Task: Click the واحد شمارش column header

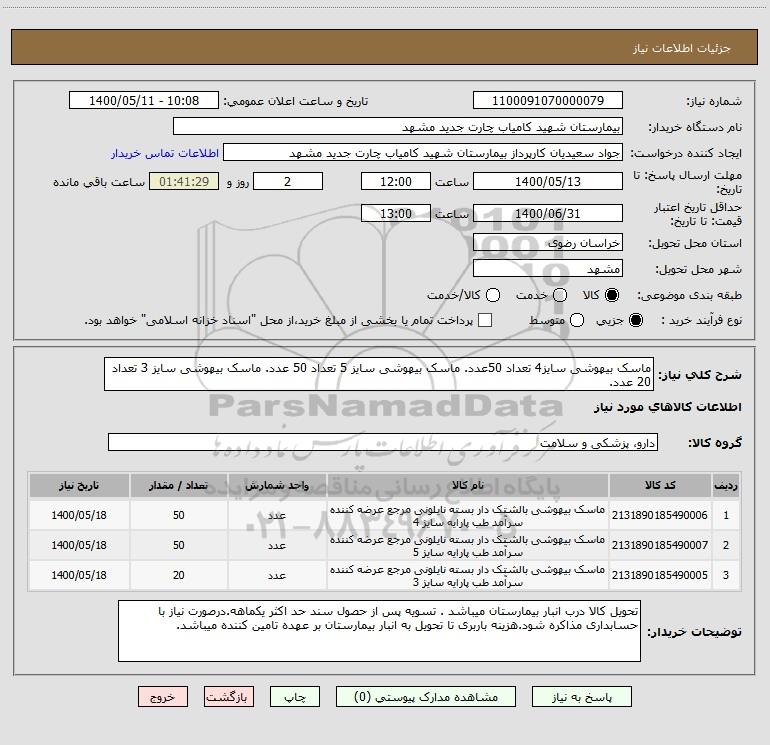Action: 277,486
